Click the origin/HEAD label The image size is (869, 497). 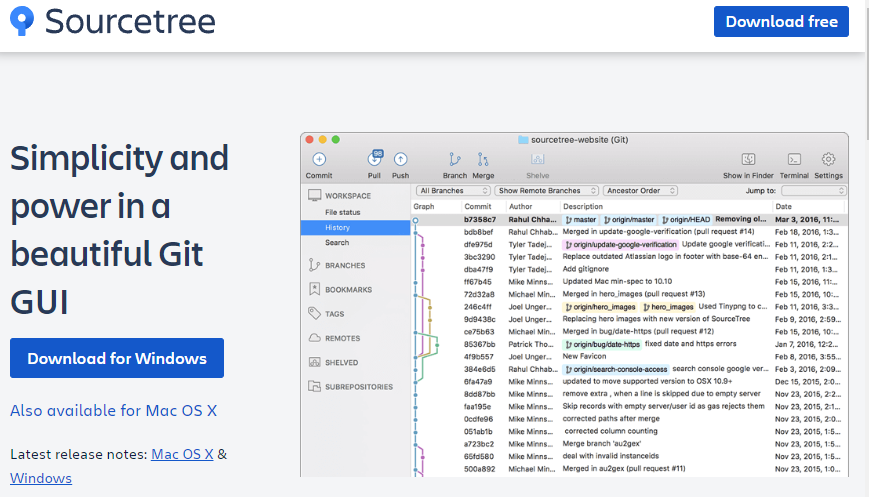(x=686, y=219)
